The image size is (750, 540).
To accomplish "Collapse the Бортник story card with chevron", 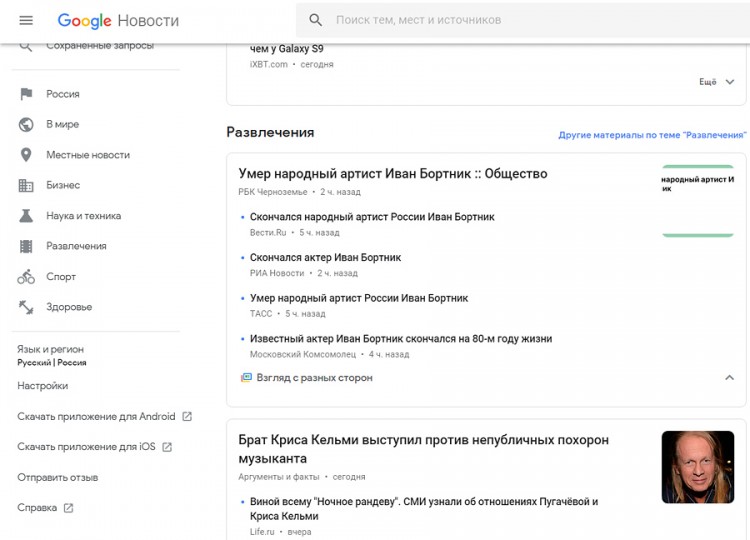I will tap(729, 378).
